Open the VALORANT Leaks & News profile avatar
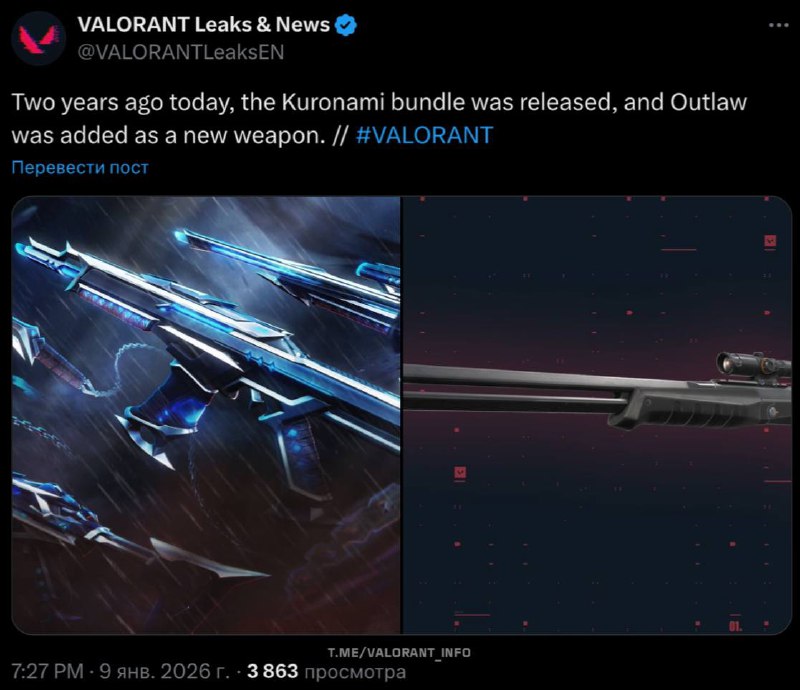 click(x=38, y=38)
